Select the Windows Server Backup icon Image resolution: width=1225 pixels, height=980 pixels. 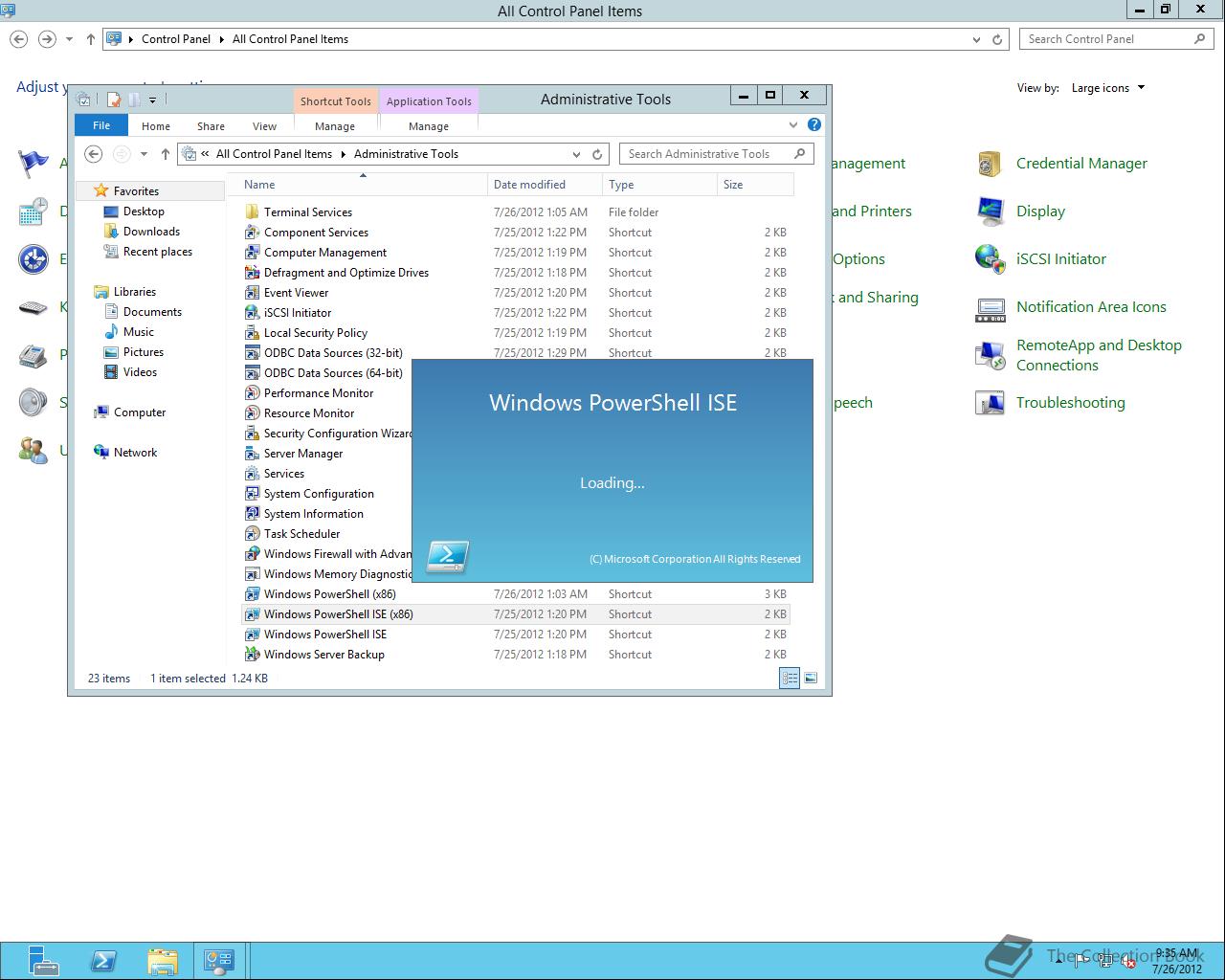pos(252,655)
